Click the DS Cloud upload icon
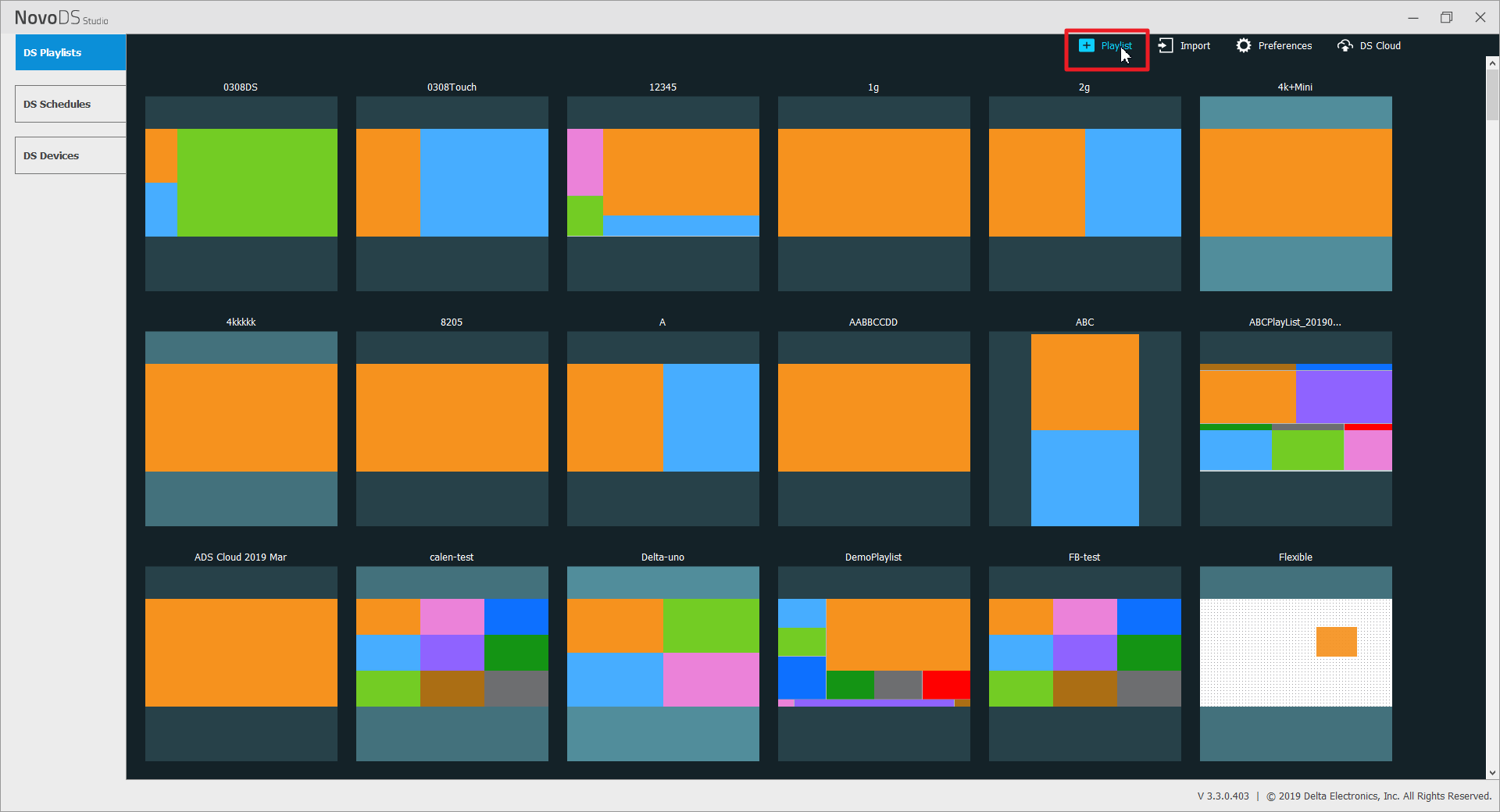The width and height of the screenshot is (1500, 812). click(x=1345, y=45)
